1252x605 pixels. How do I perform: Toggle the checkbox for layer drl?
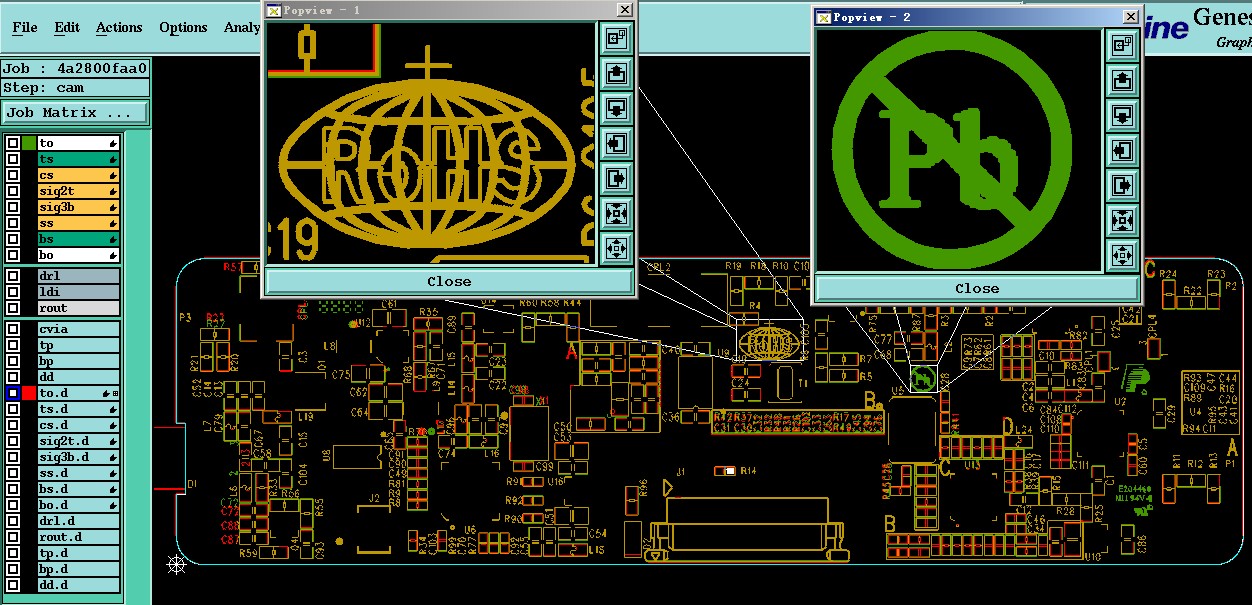coord(13,276)
